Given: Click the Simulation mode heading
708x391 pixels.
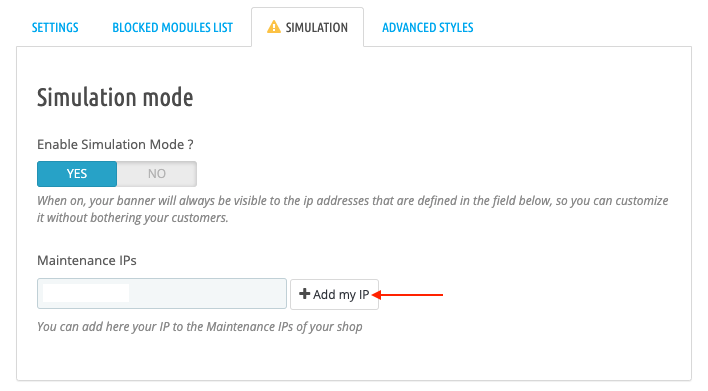Looking at the screenshot, I should [115, 98].
